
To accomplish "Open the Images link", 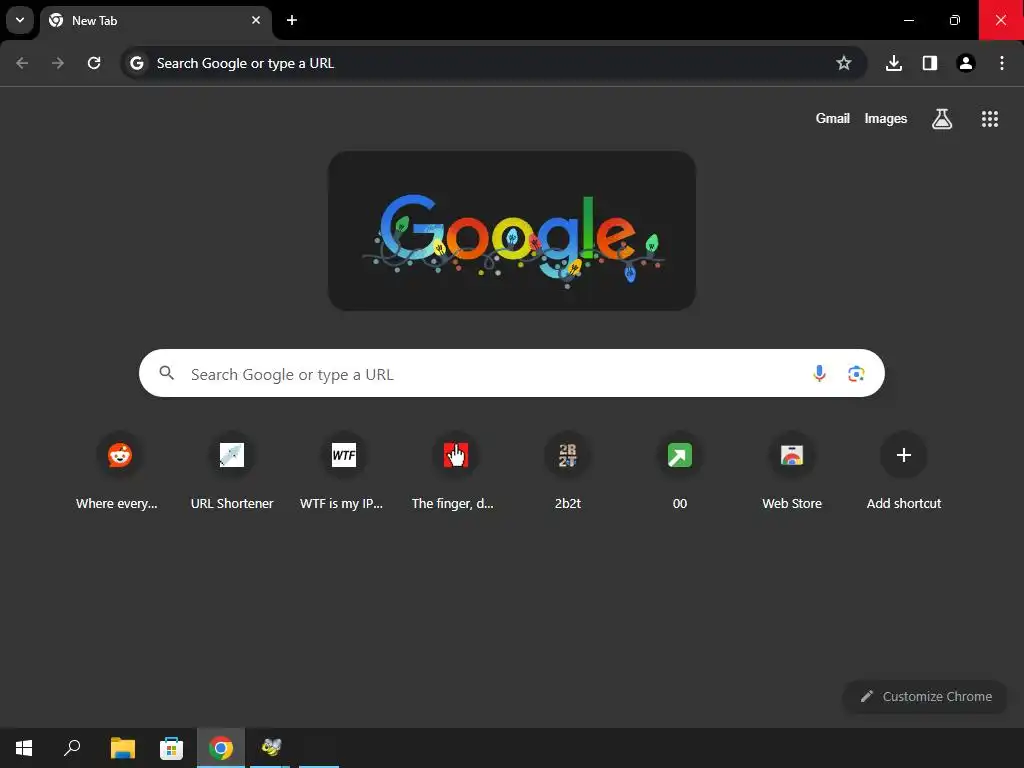I will (886, 118).
